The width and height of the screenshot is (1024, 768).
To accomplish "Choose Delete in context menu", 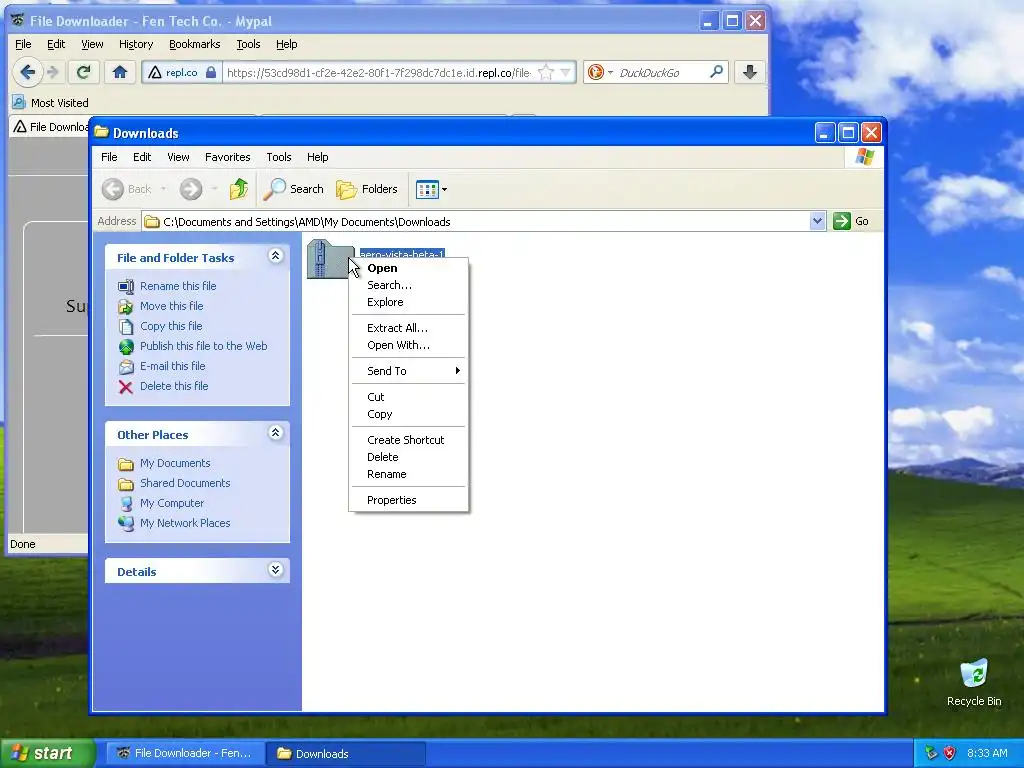I will point(408,457).
